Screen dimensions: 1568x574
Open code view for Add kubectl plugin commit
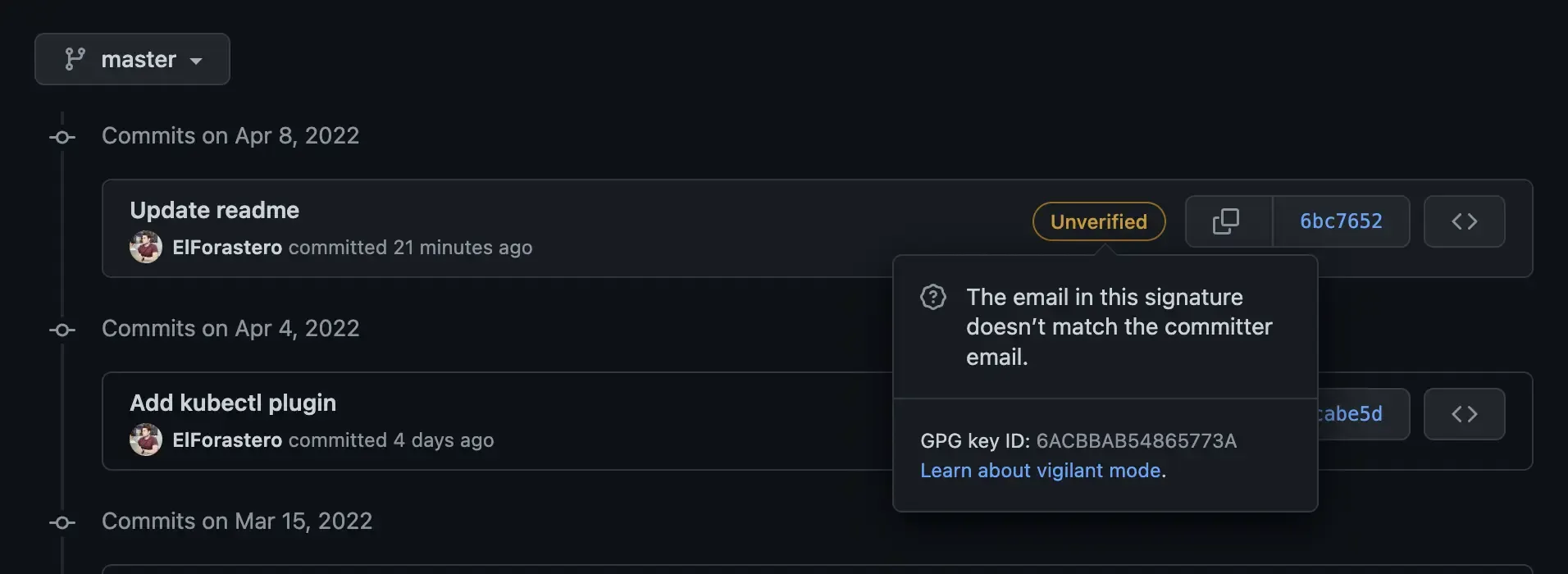[1464, 413]
